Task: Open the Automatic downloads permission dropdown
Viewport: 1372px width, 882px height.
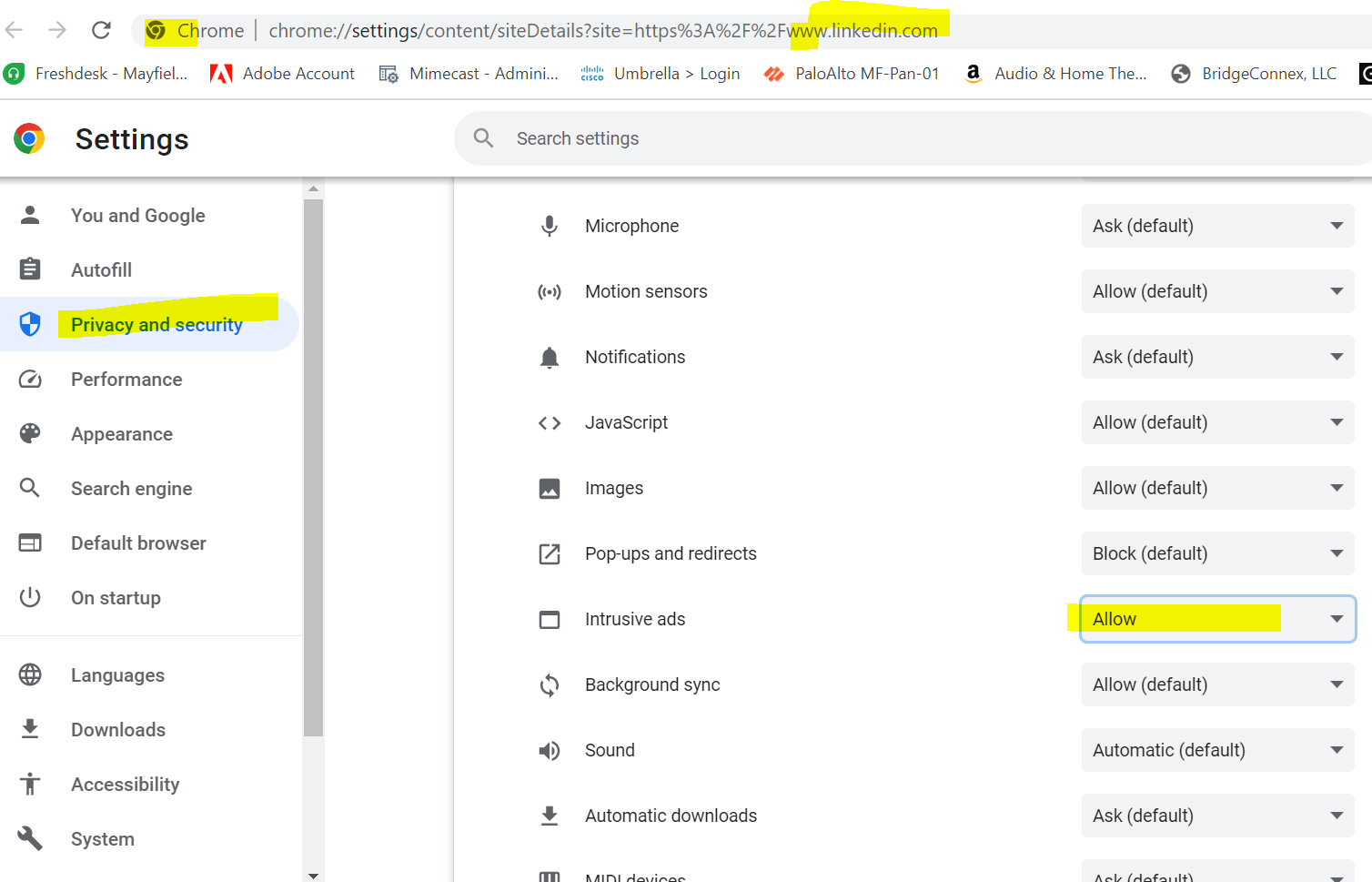Action: click(1218, 816)
